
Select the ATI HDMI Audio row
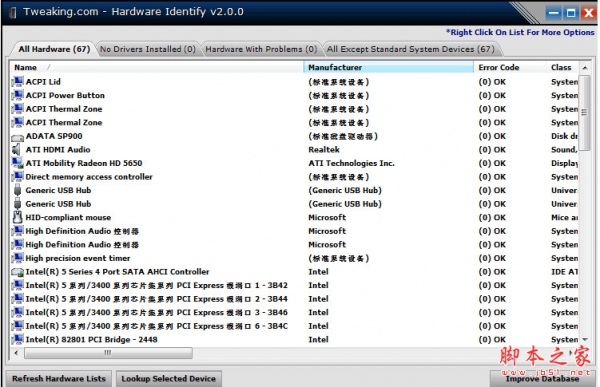[294, 150]
